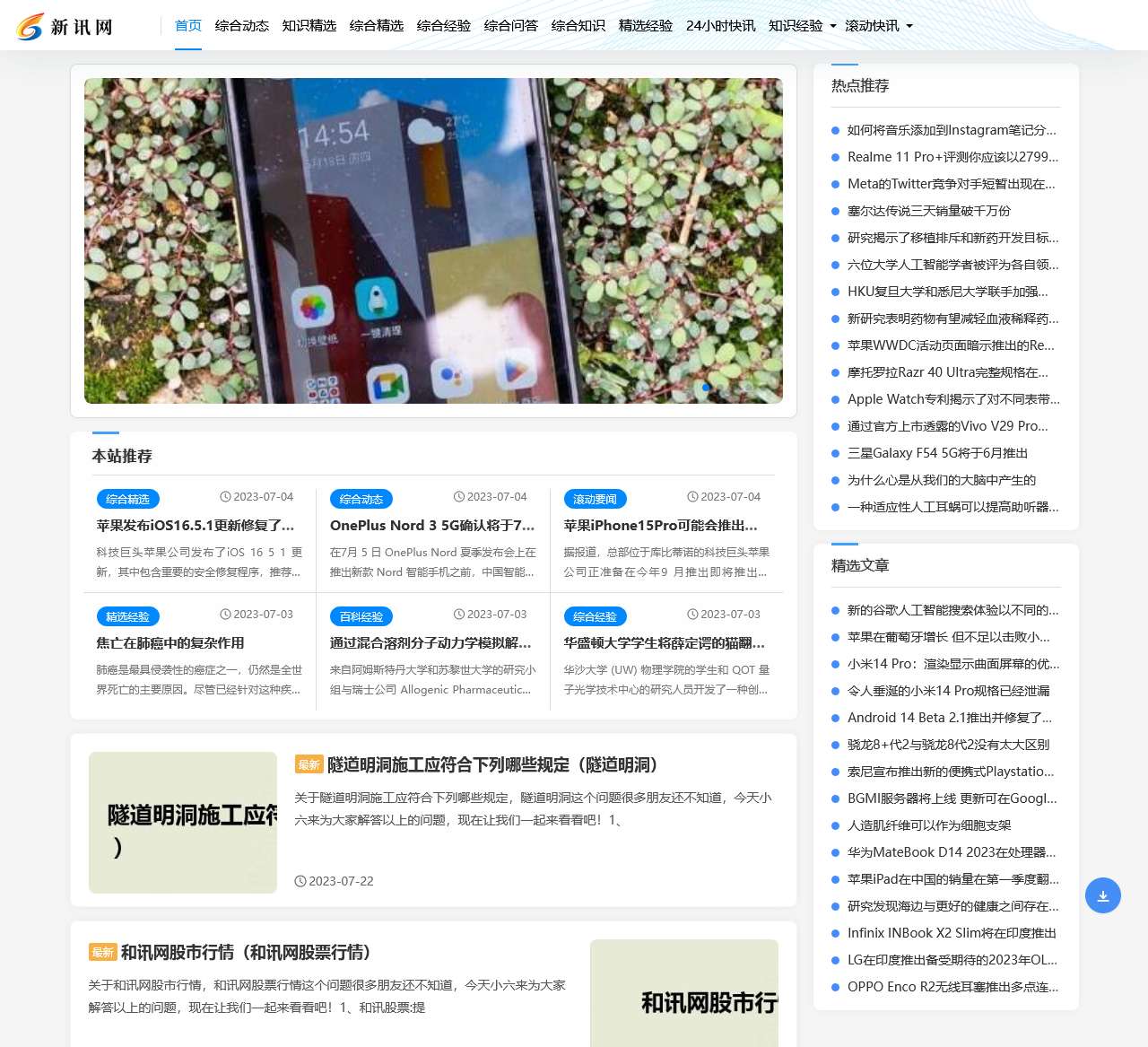The image size is (1148, 1047).
Task: Open hot link 一种适应性人工耳蜗可以提高助听器
Action: point(952,507)
